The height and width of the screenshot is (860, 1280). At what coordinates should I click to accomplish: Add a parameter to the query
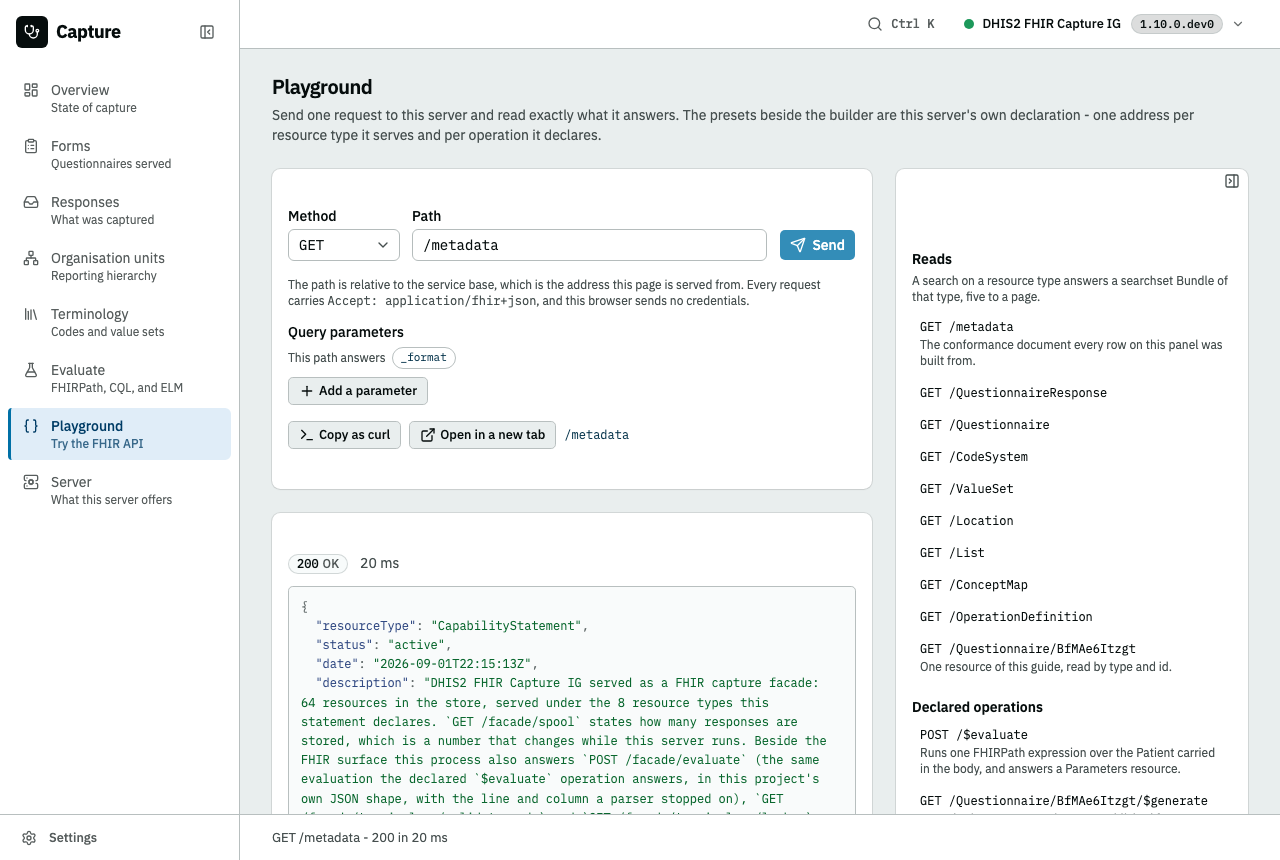click(x=358, y=391)
